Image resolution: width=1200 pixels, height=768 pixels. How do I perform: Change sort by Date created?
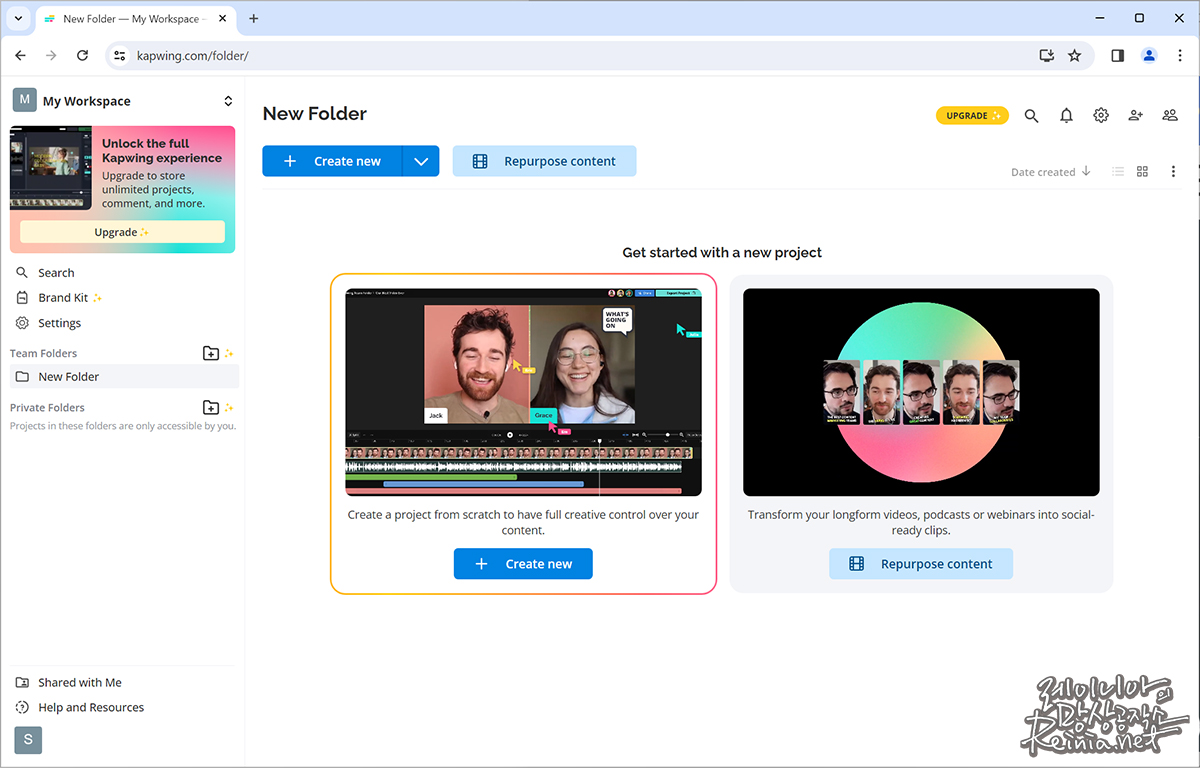click(x=1050, y=172)
